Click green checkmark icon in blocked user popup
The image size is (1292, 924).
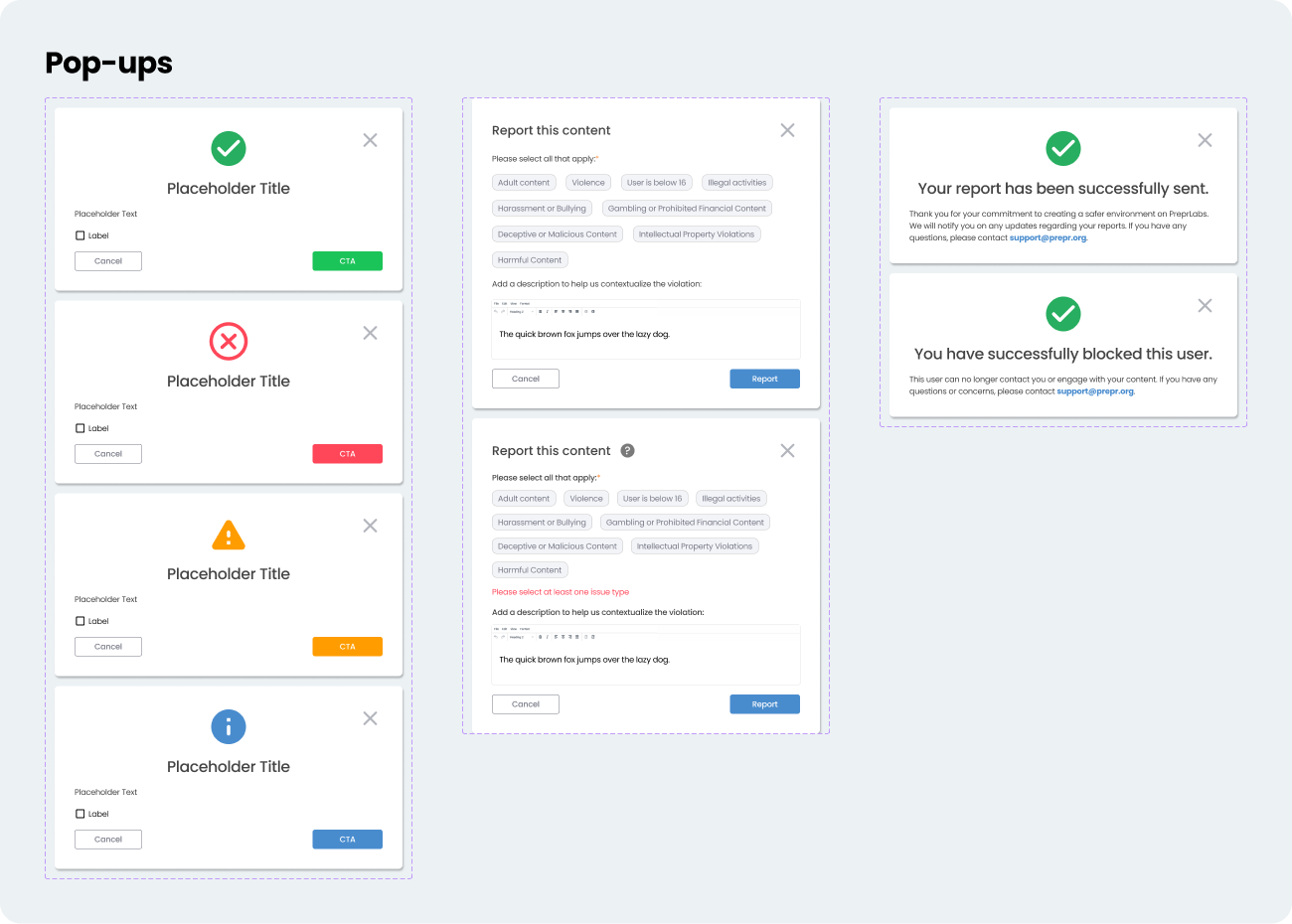[1063, 314]
